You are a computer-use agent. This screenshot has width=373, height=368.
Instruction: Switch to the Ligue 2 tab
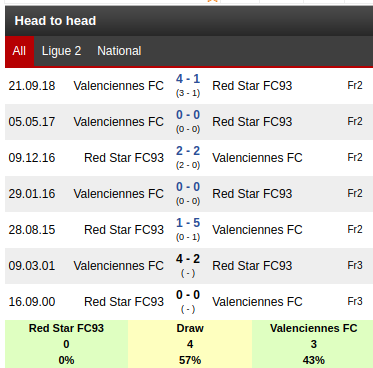61,51
